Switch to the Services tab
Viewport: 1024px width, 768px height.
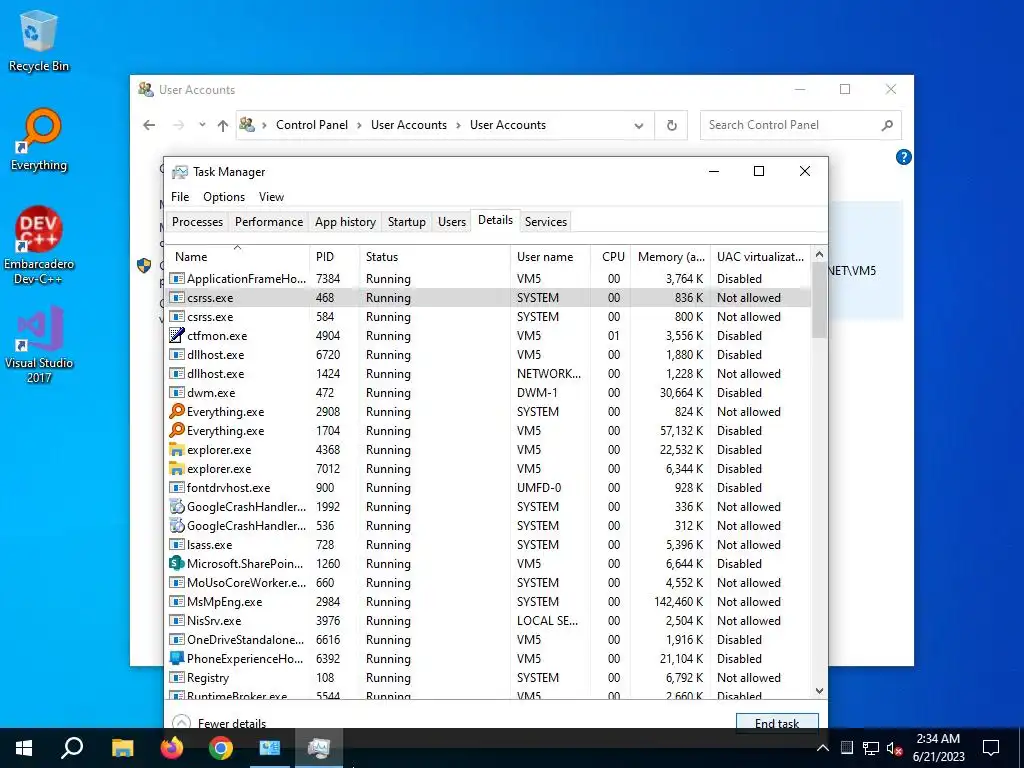546,222
